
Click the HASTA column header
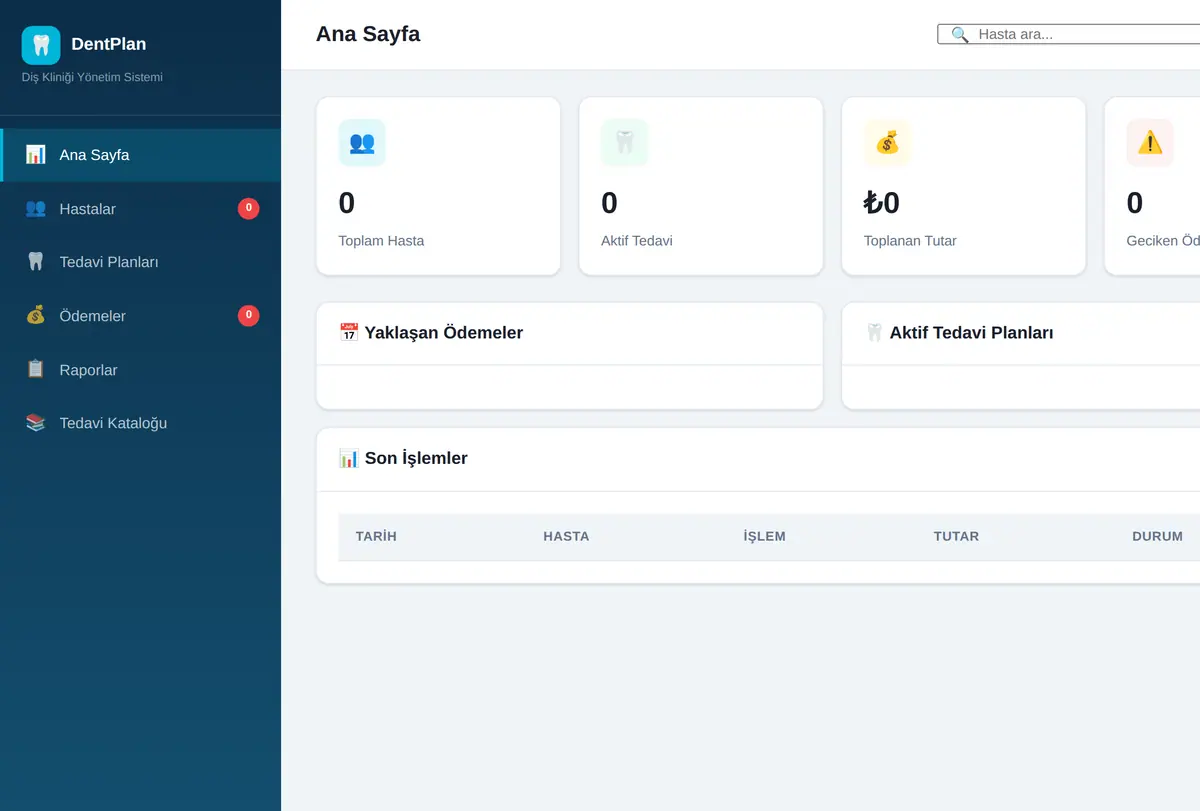pyautogui.click(x=566, y=536)
